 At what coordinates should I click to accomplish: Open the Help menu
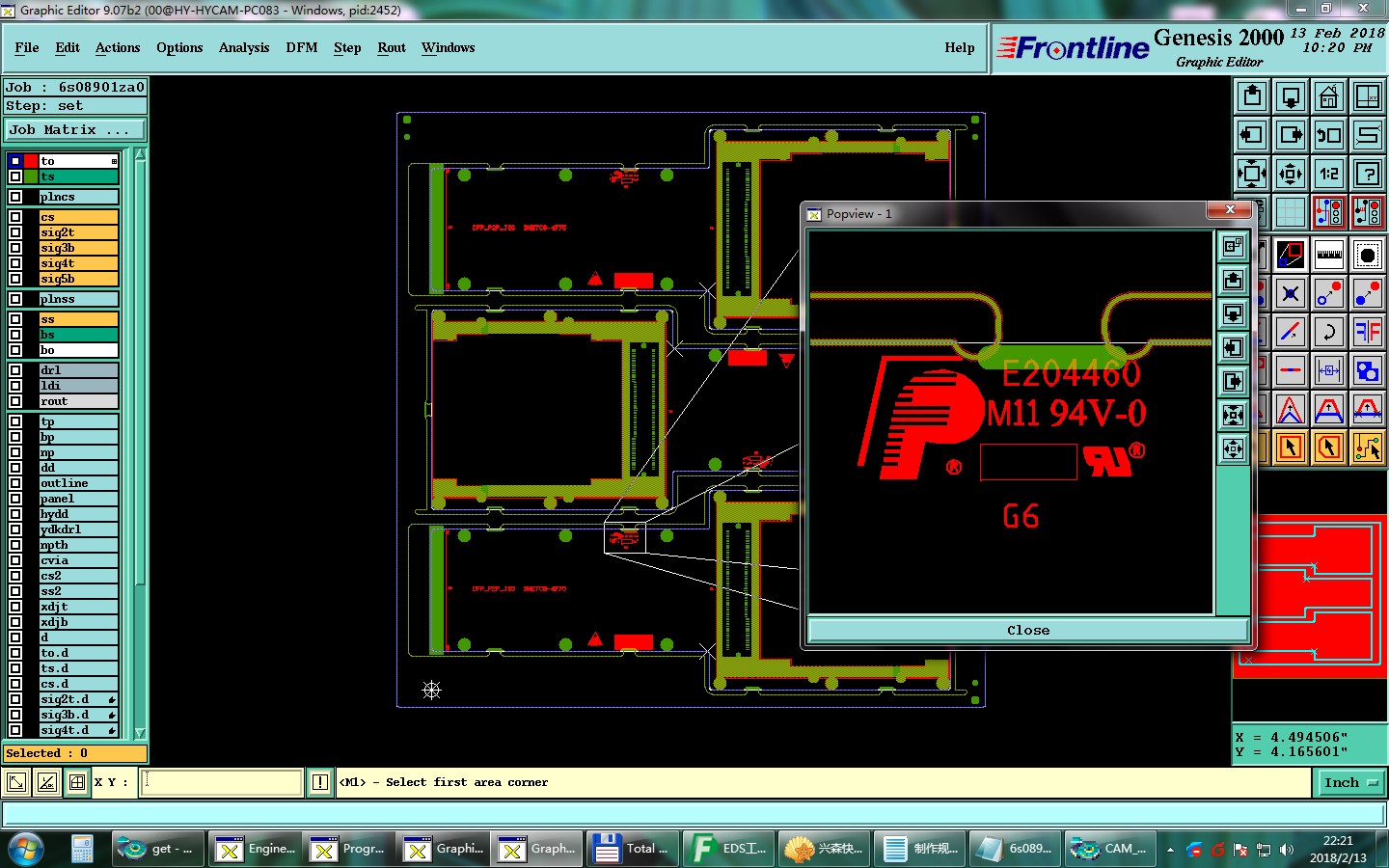(x=960, y=47)
